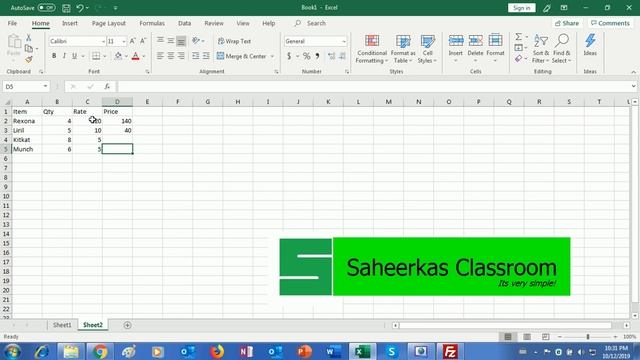
Task: Click the Undo arrow icon
Action: click(80, 8)
